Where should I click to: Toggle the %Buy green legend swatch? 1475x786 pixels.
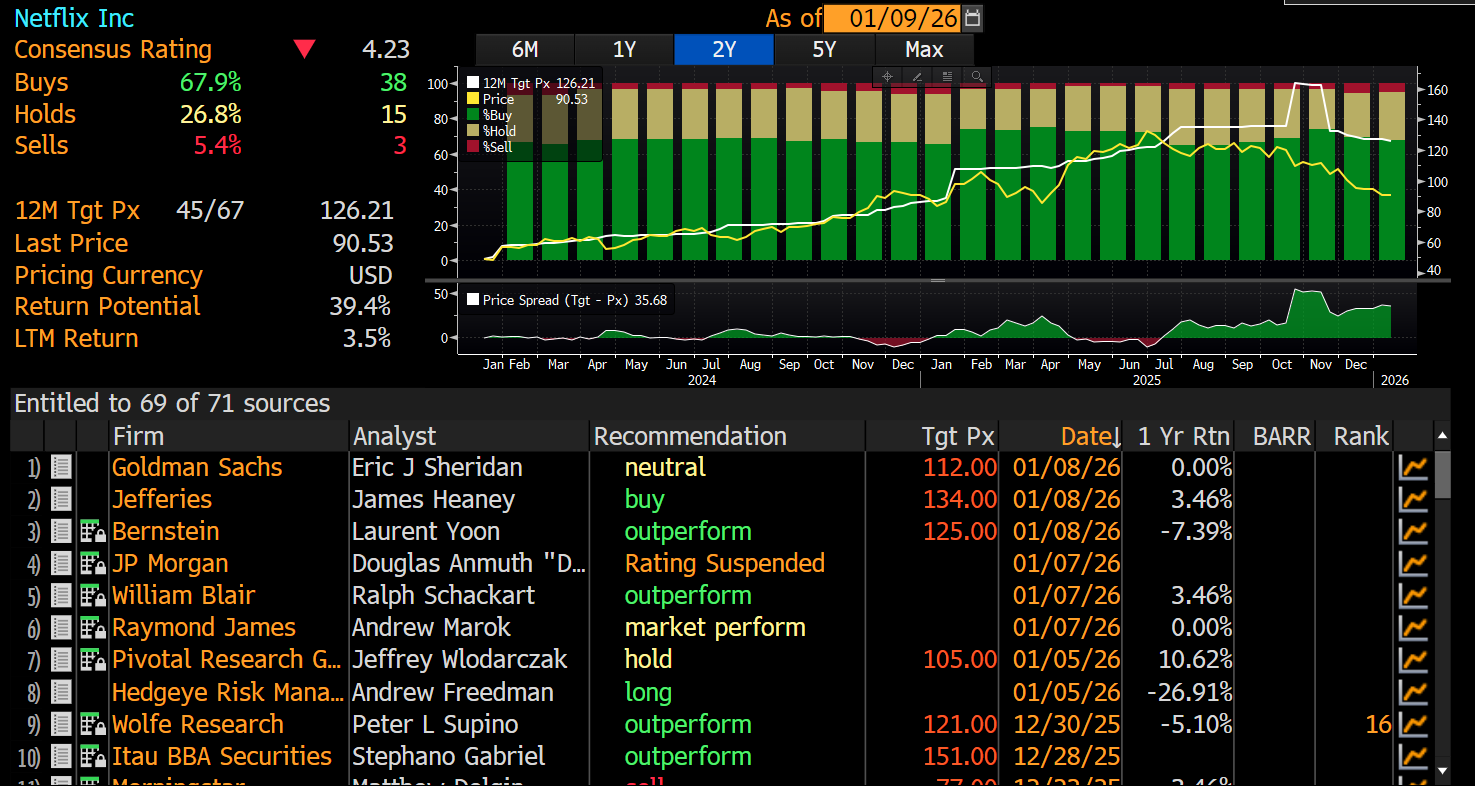point(473,115)
